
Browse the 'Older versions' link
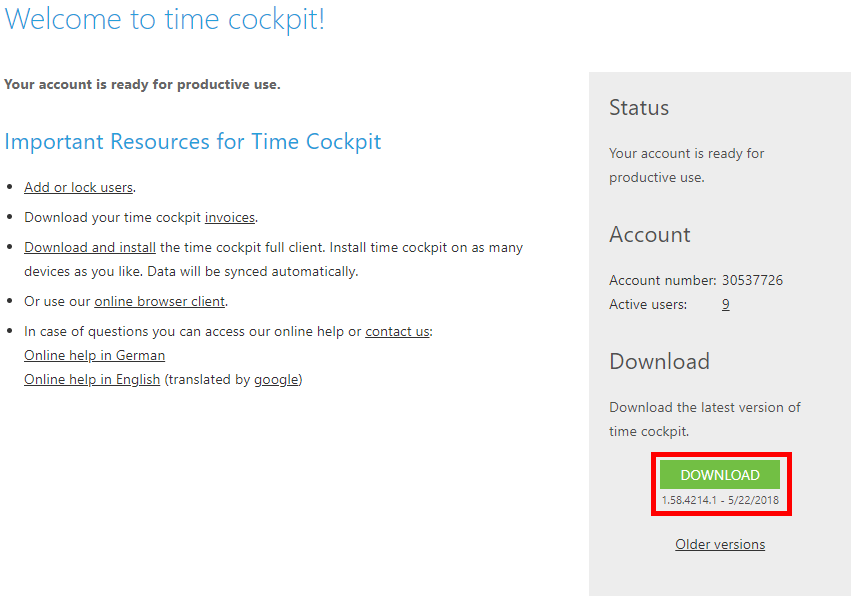720,544
